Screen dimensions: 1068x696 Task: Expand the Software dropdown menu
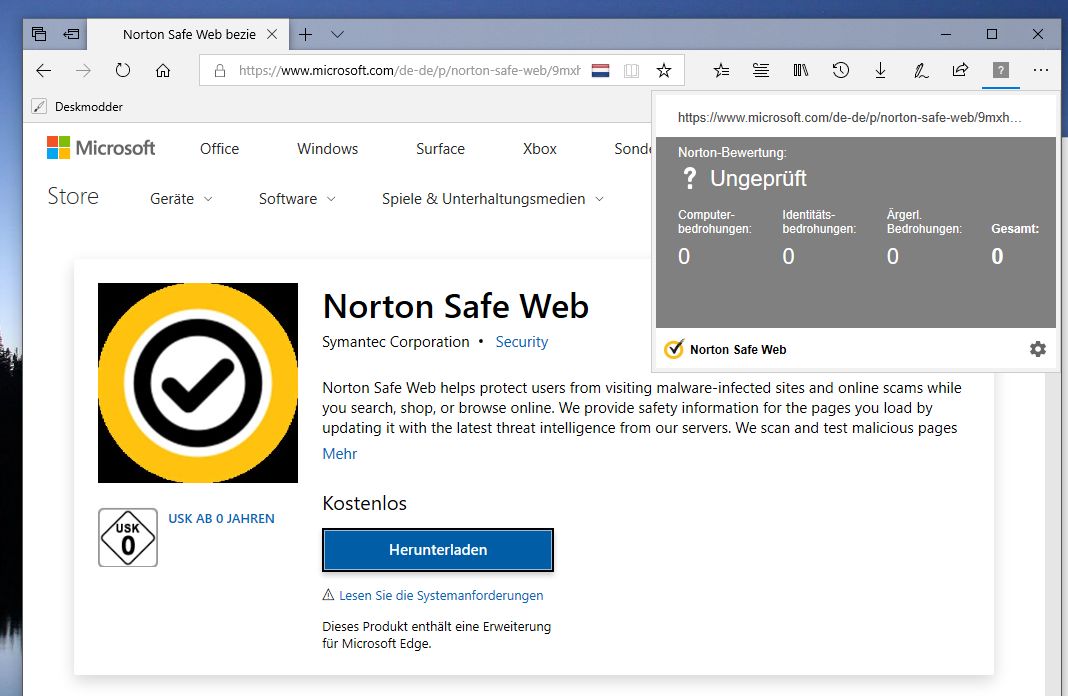point(297,199)
